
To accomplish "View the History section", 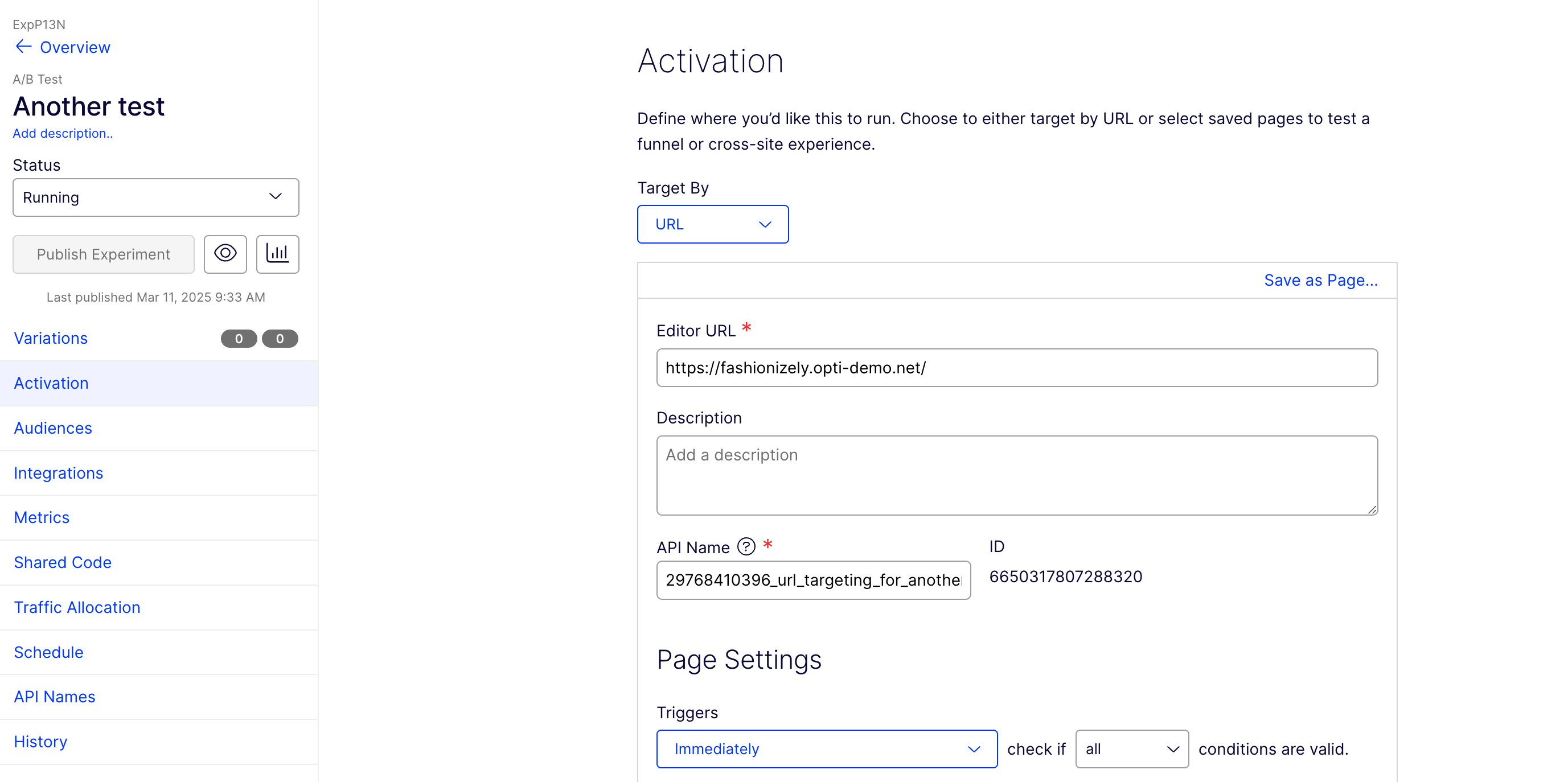I will pyautogui.click(x=40, y=741).
